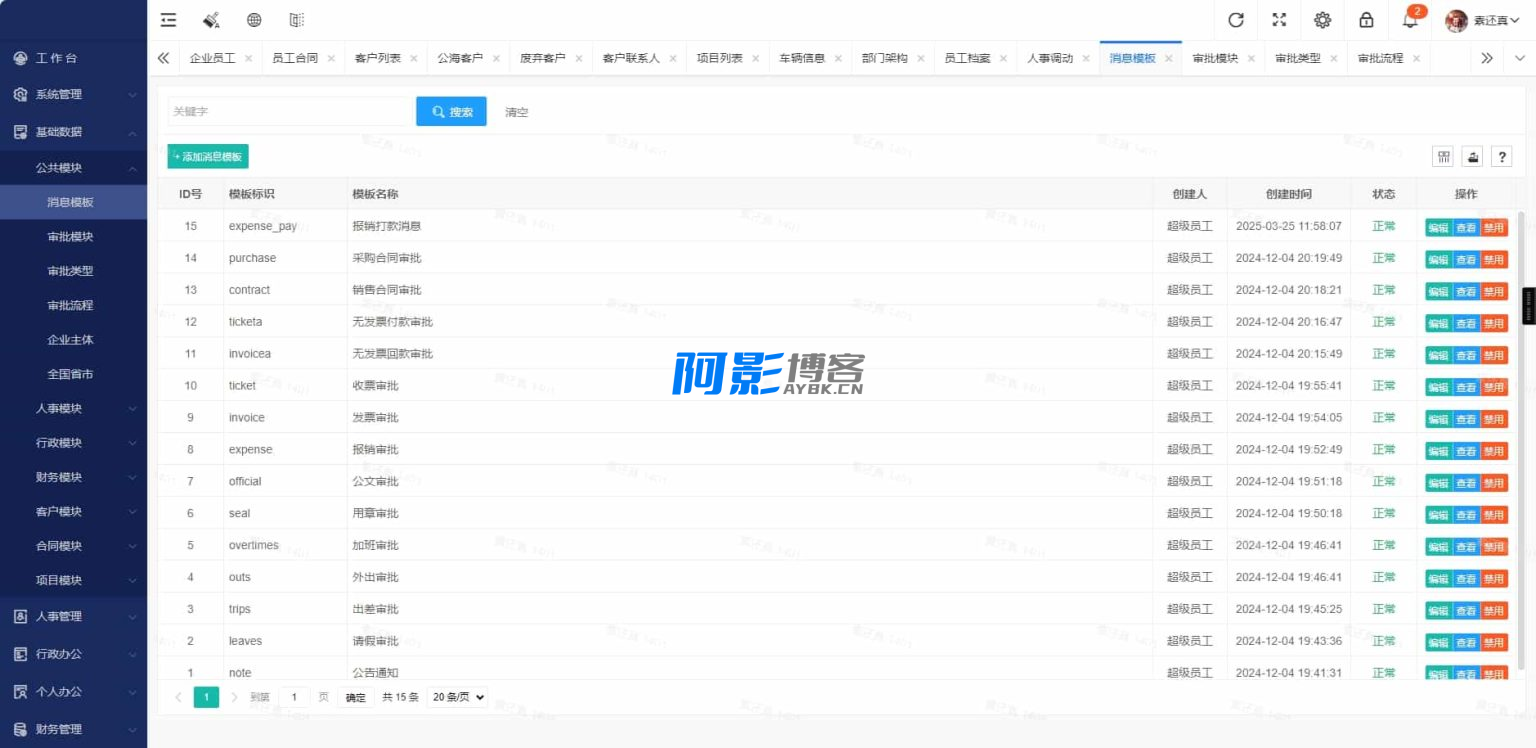Disable the purchase template row
Image resolution: width=1536 pixels, height=748 pixels.
[x=1493, y=259]
